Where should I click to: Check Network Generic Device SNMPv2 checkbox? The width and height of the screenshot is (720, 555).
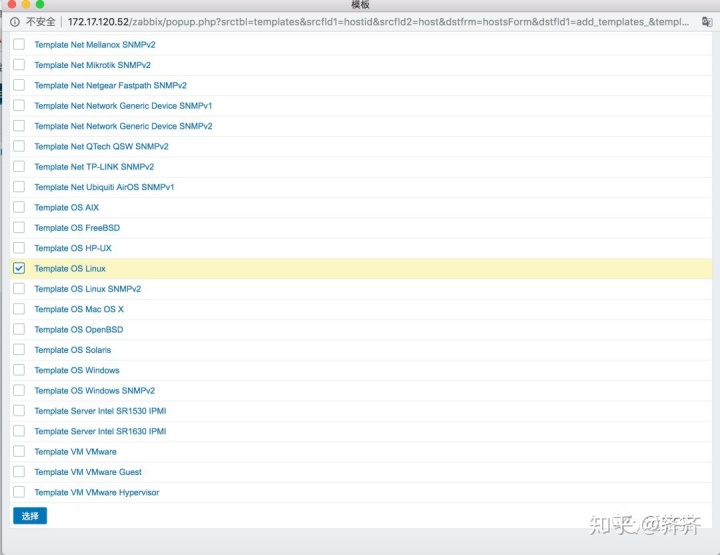click(x=19, y=126)
